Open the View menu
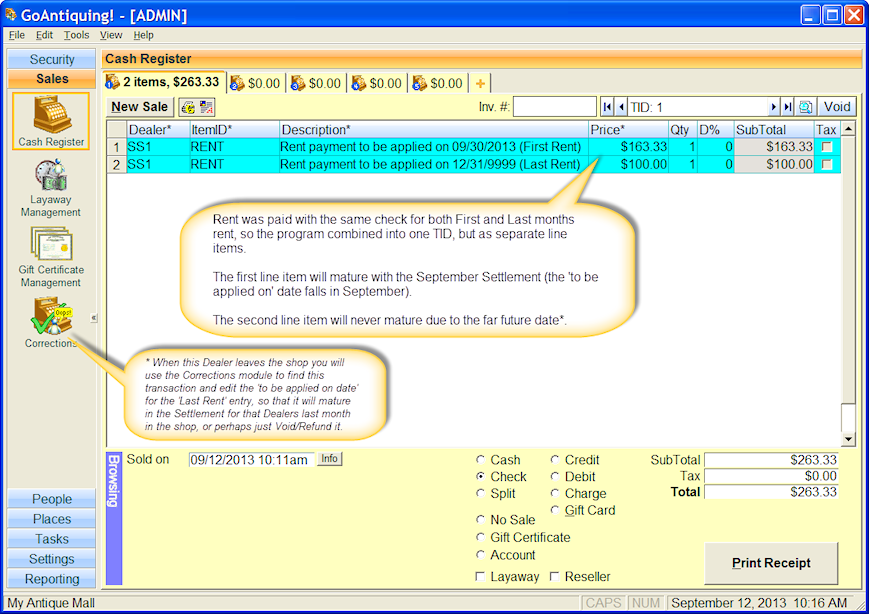This screenshot has width=869, height=614. pyautogui.click(x=111, y=35)
